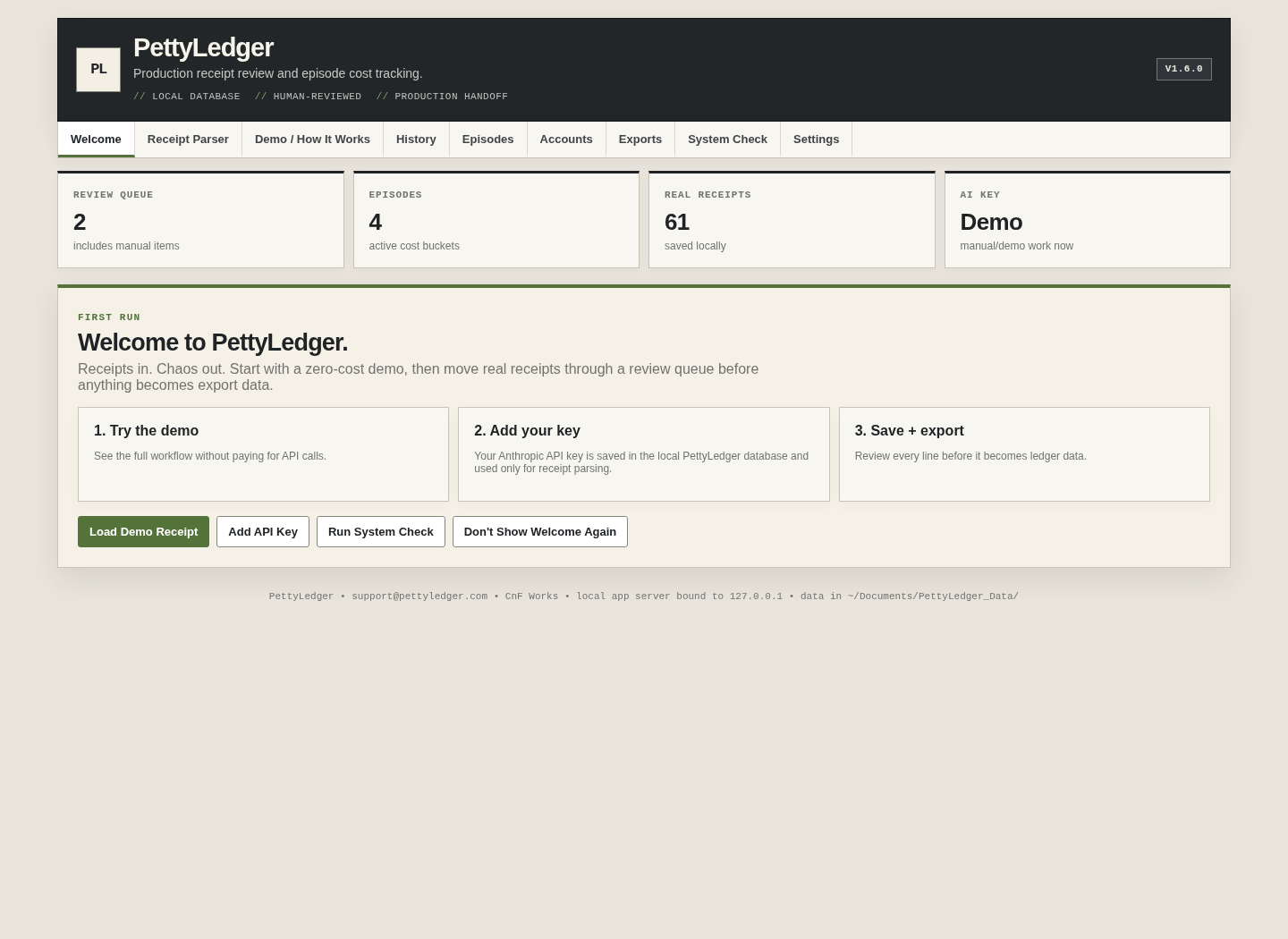Select the AI Key Demo card
This screenshot has height=939, width=1288.
tap(1088, 220)
